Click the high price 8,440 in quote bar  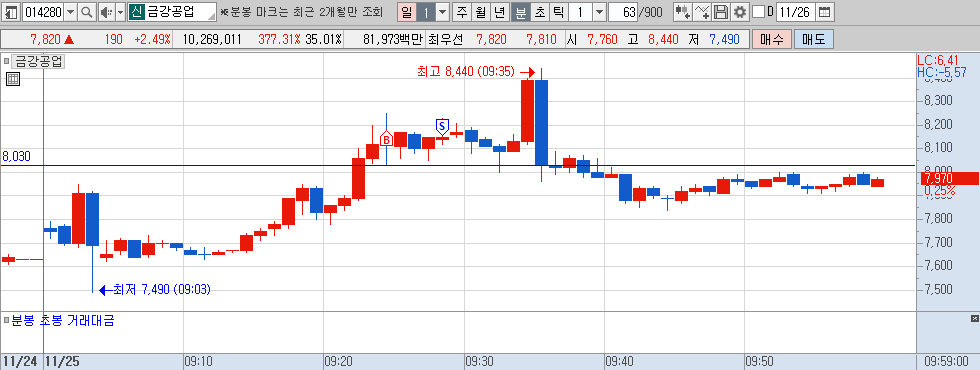pyautogui.click(x=663, y=39)
